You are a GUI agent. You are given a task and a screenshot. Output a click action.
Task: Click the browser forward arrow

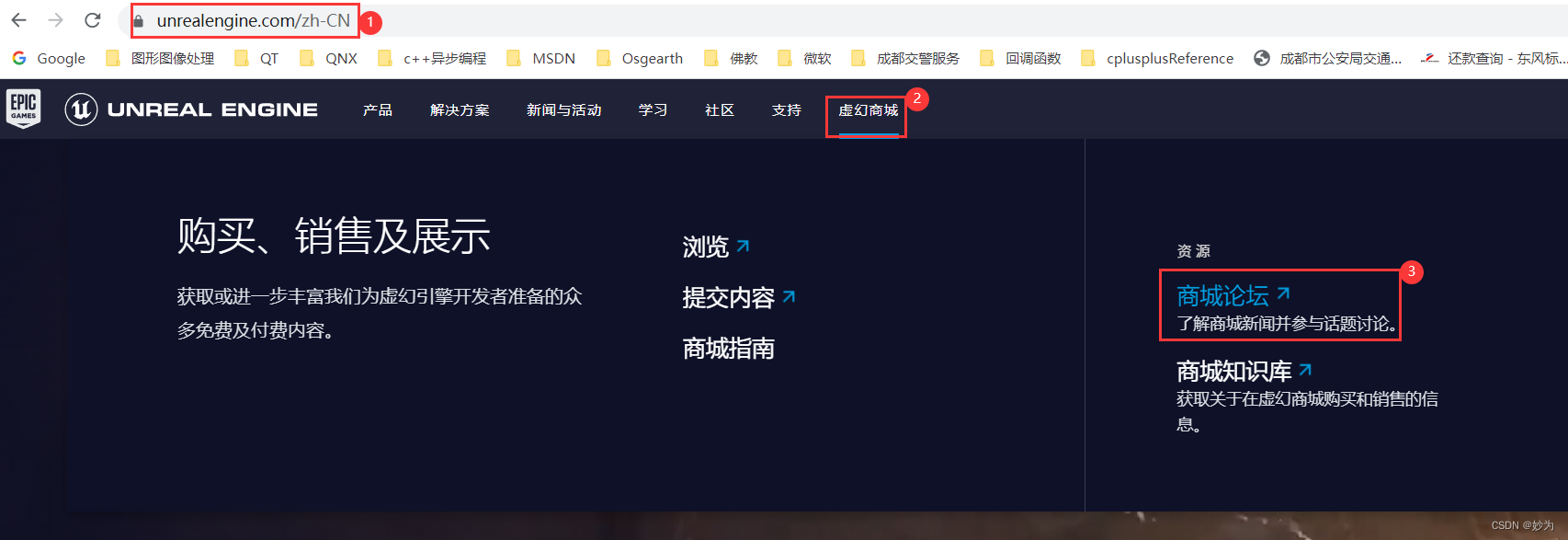point(56,20)
